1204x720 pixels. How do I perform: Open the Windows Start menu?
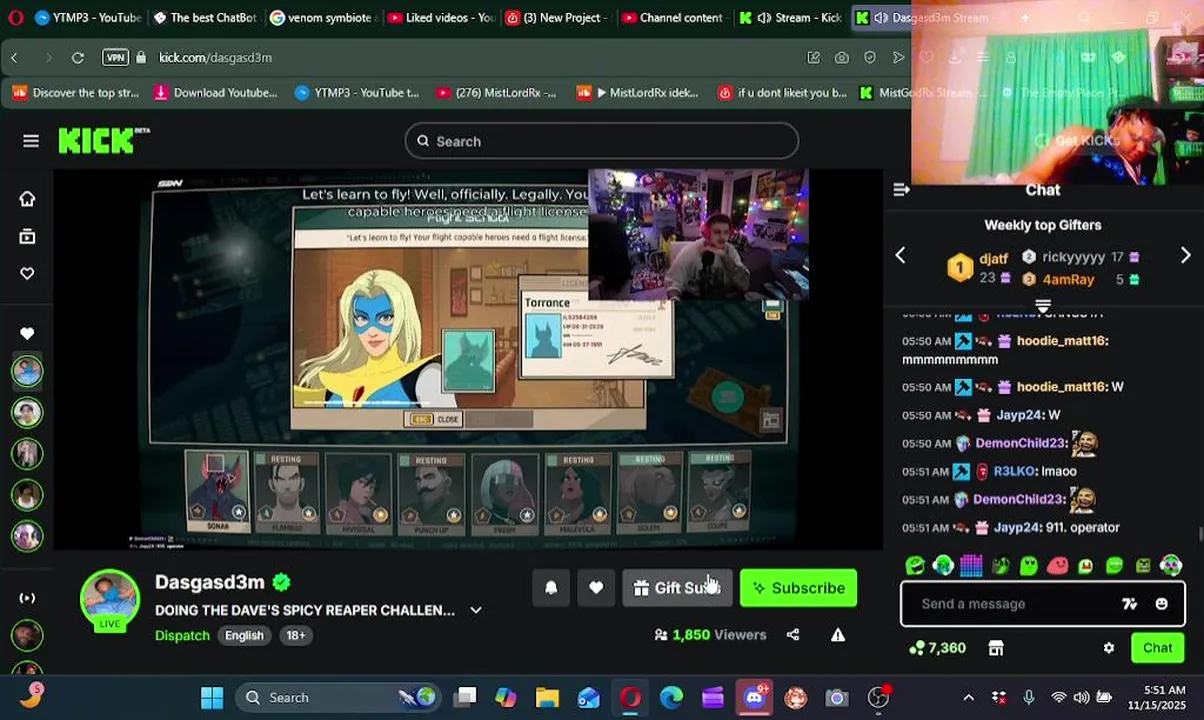212,698
